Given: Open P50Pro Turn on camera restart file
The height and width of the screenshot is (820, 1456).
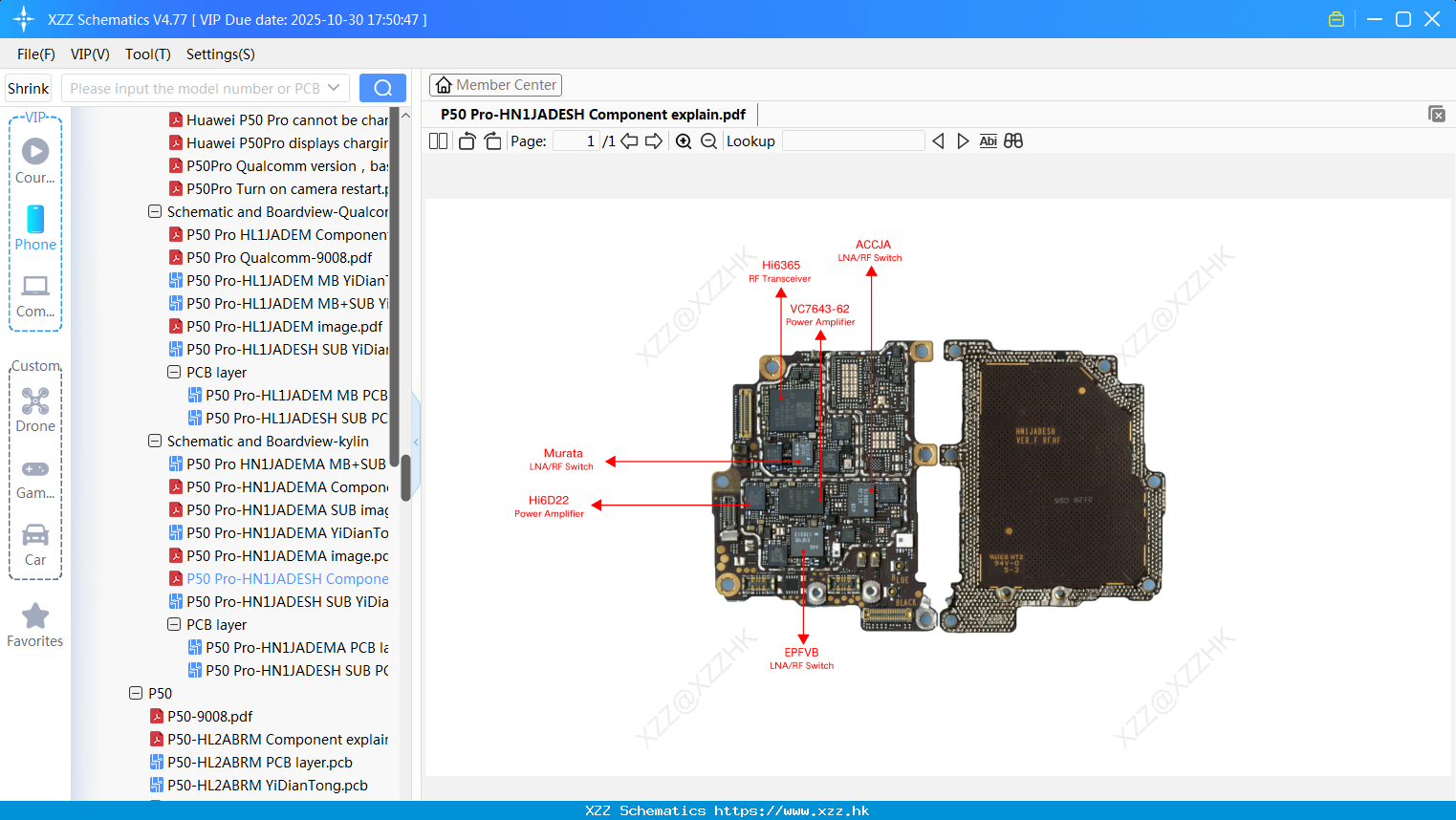Looking at the screenshot, I should pos(278,188).
